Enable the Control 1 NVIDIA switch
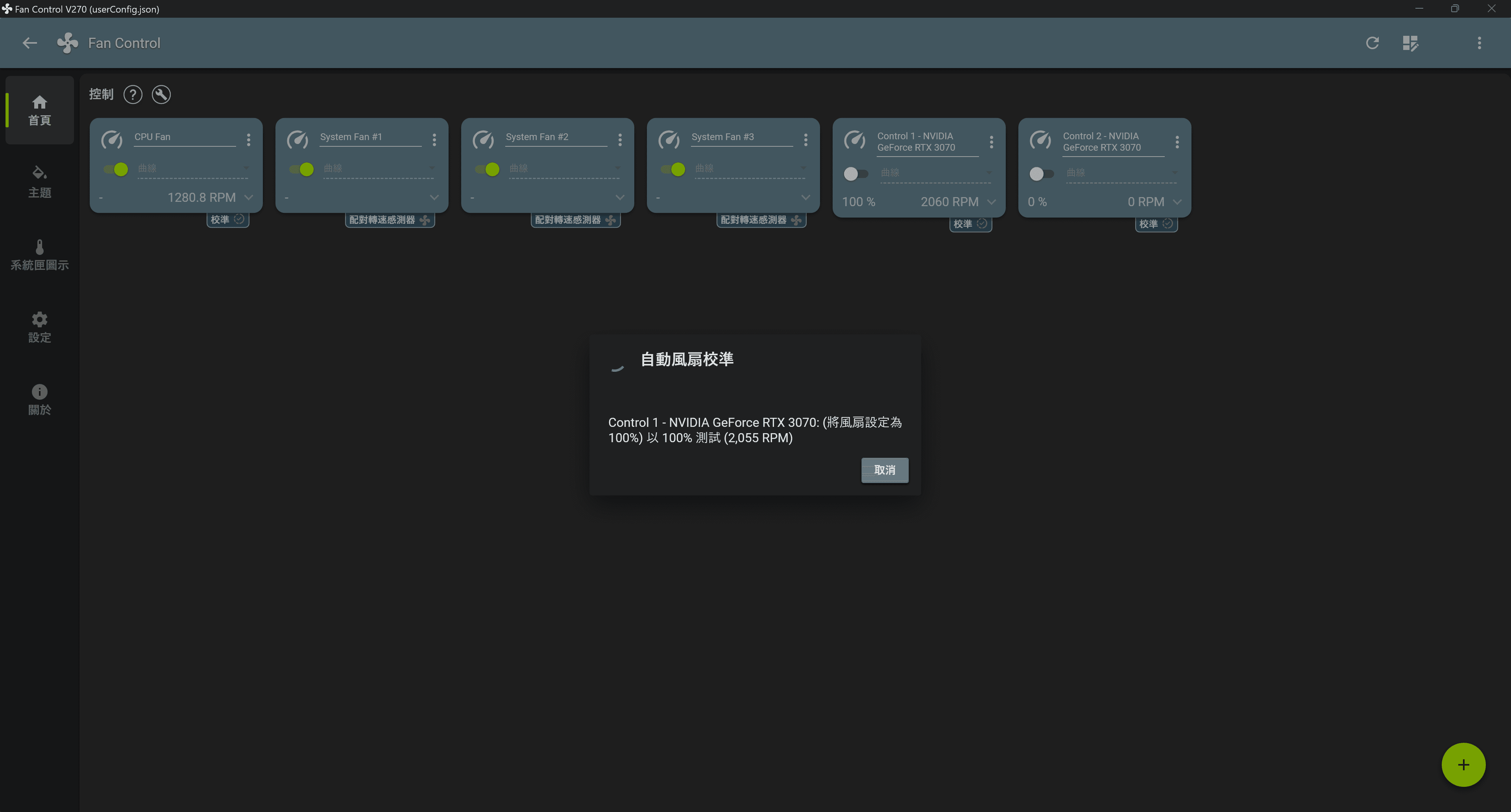Image resolution: width=1511 pixels, height=812 pixels. click(856, 173)
